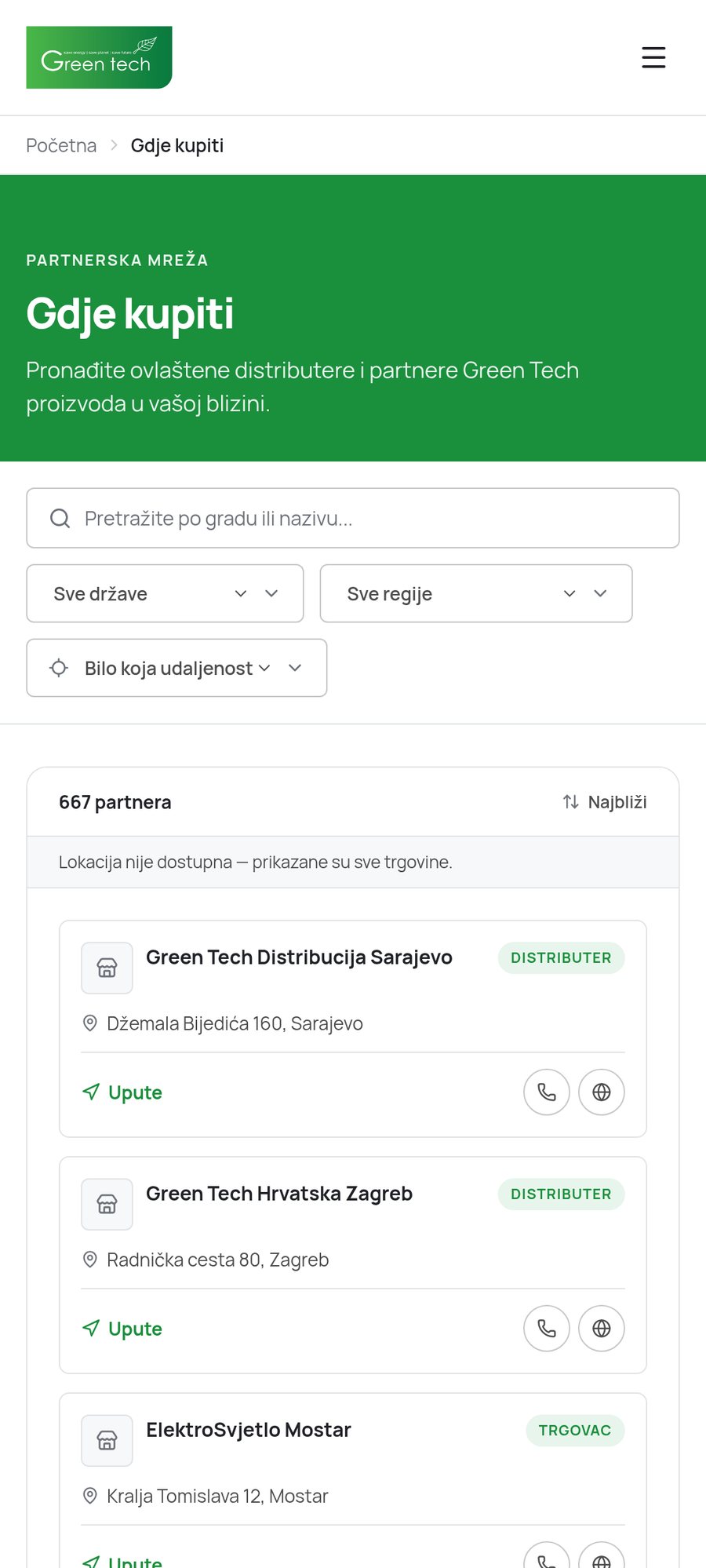Click the Gdje kupiti page heading
Image resolution: width=706 pixels, height=1568 pixels.
(x=130, y=314)
